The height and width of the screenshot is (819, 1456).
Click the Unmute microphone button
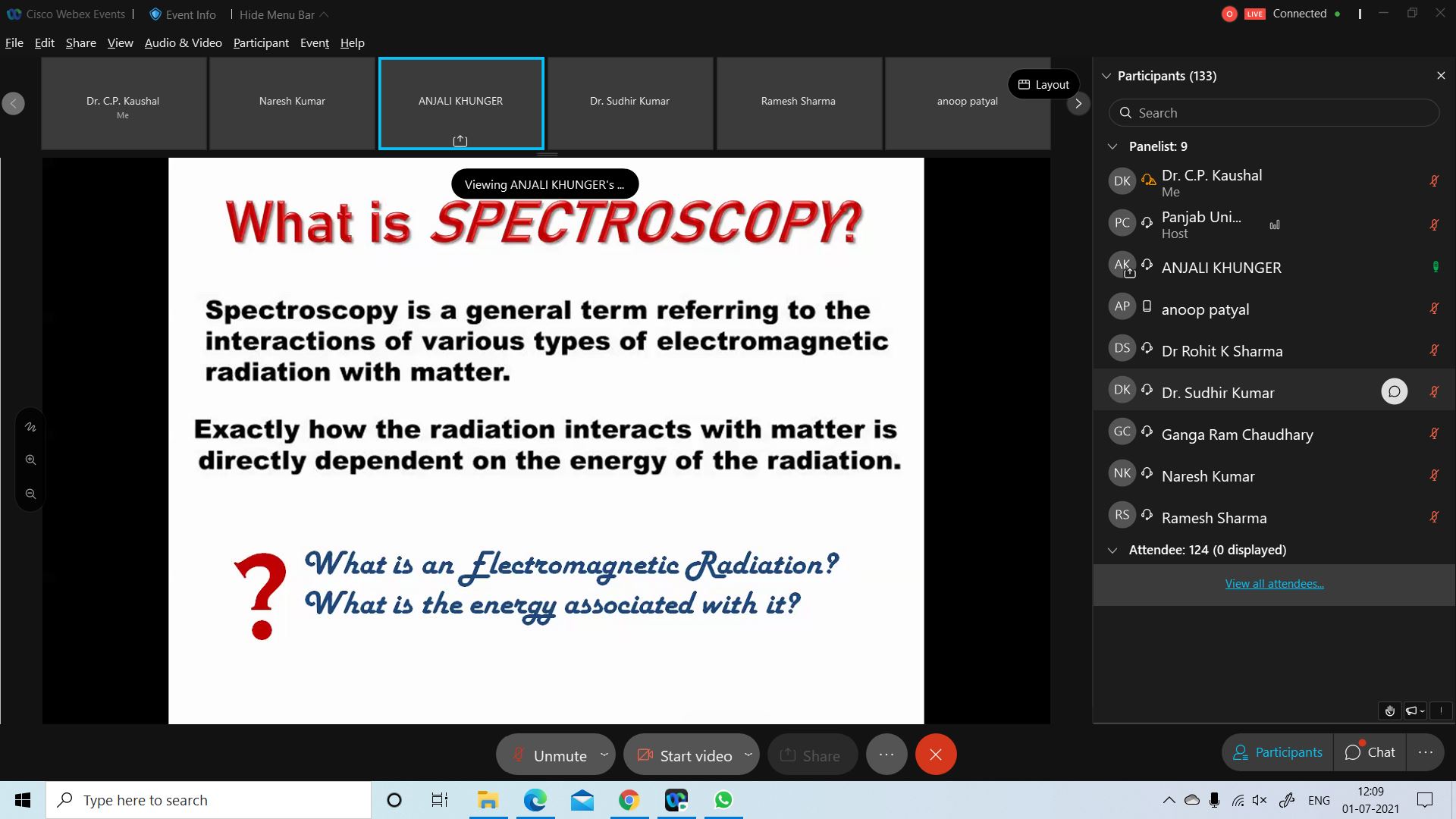point(549,755)
